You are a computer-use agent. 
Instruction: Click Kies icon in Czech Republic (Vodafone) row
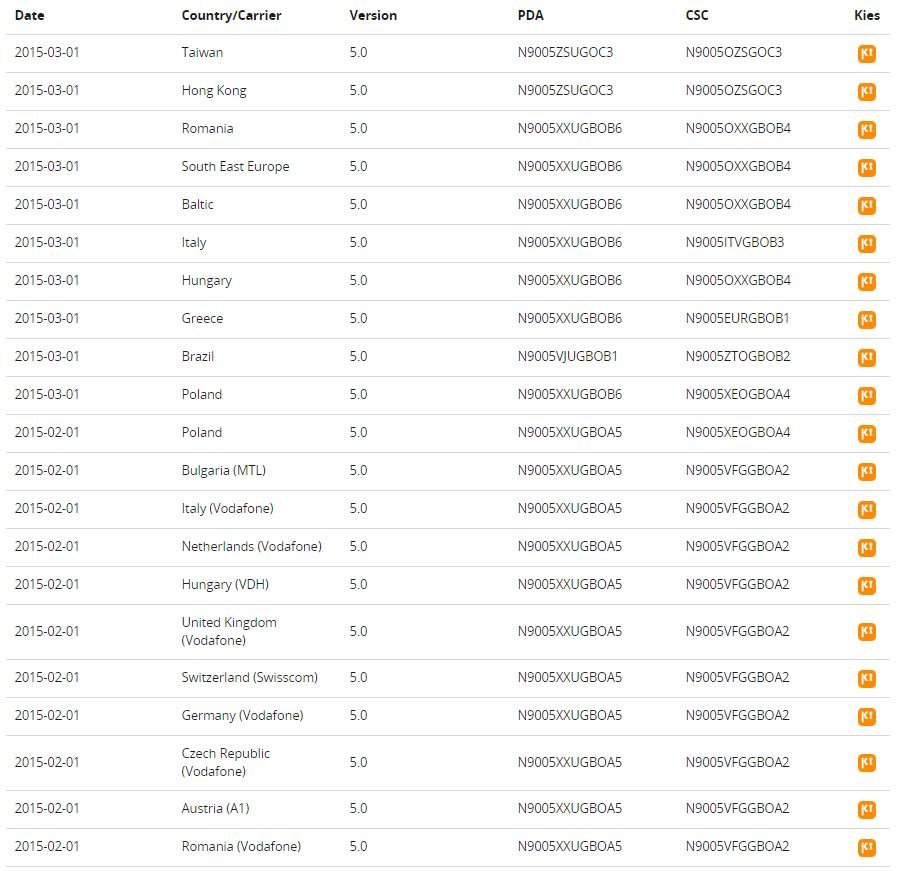coord(867,763)
